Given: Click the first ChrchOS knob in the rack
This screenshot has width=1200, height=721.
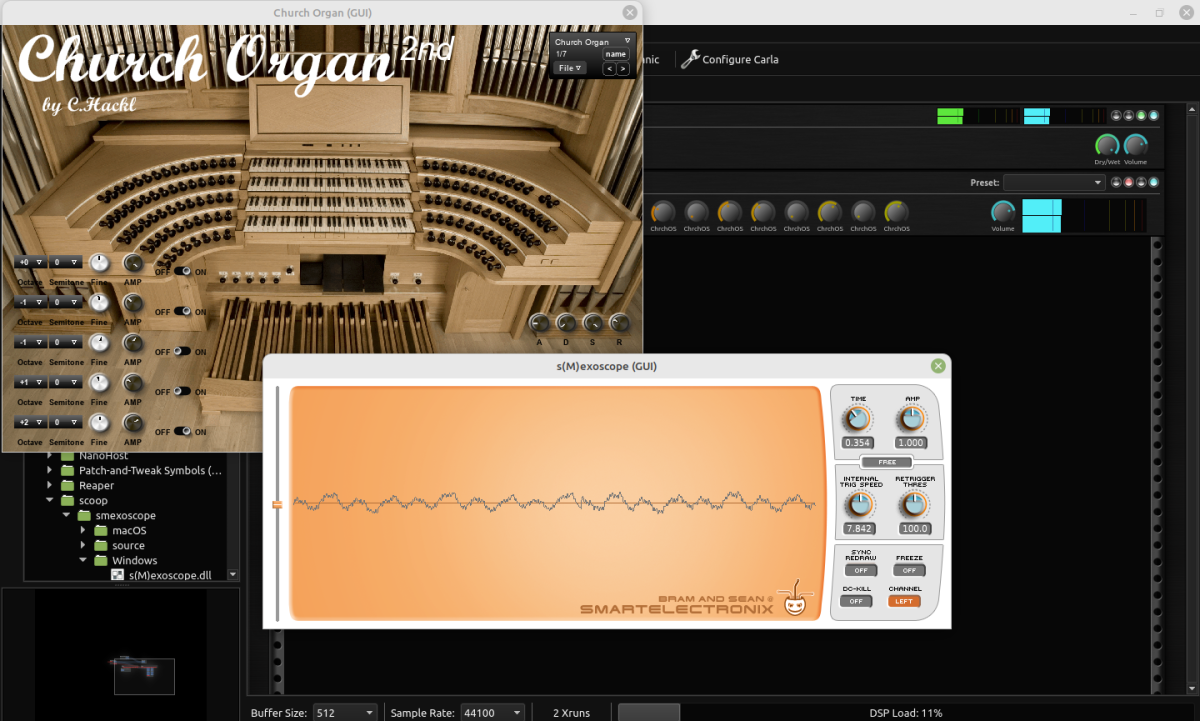Looking at the screenshot, I should pyautogui.click(x=663, y=212).
